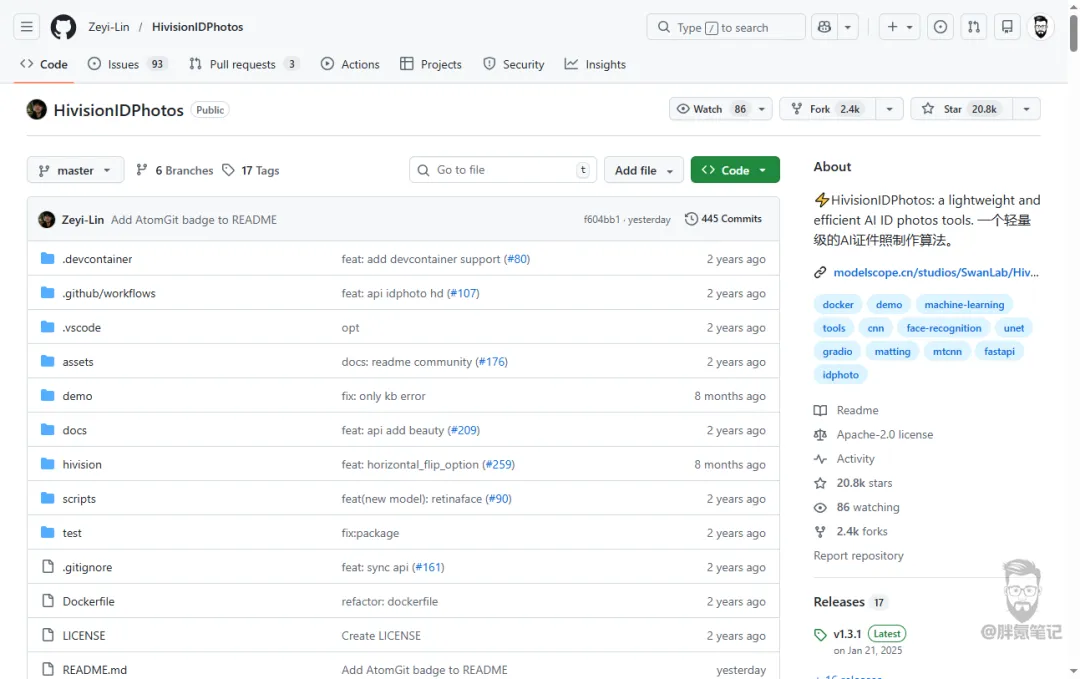Open Copilot chat icon in header

824,27
